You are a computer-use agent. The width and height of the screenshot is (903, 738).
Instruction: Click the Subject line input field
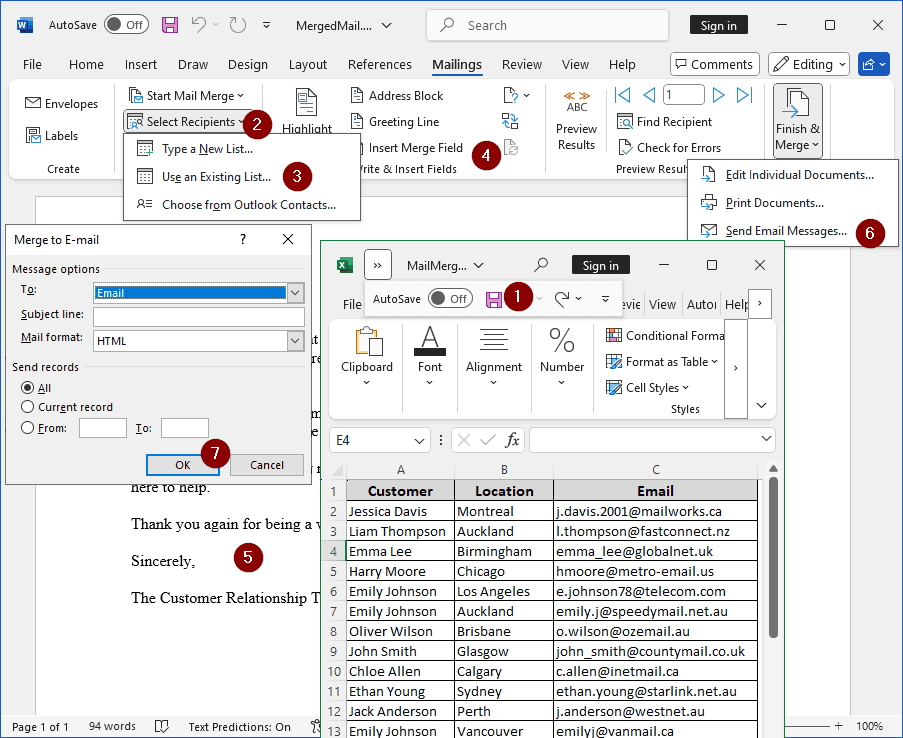199,316
